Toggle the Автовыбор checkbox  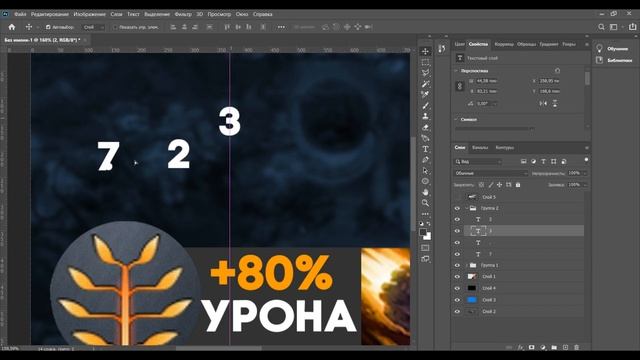coord(48,27)
